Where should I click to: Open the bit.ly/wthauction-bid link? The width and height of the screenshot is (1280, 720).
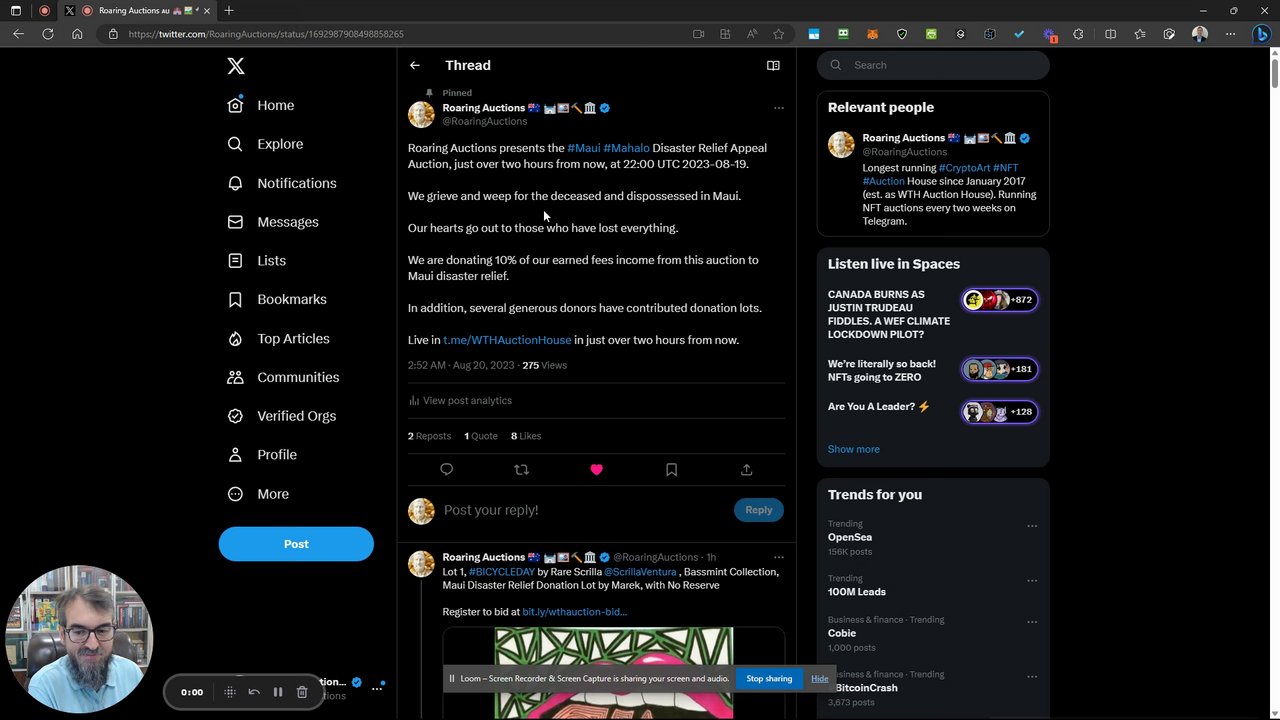(x=574, y=612)
